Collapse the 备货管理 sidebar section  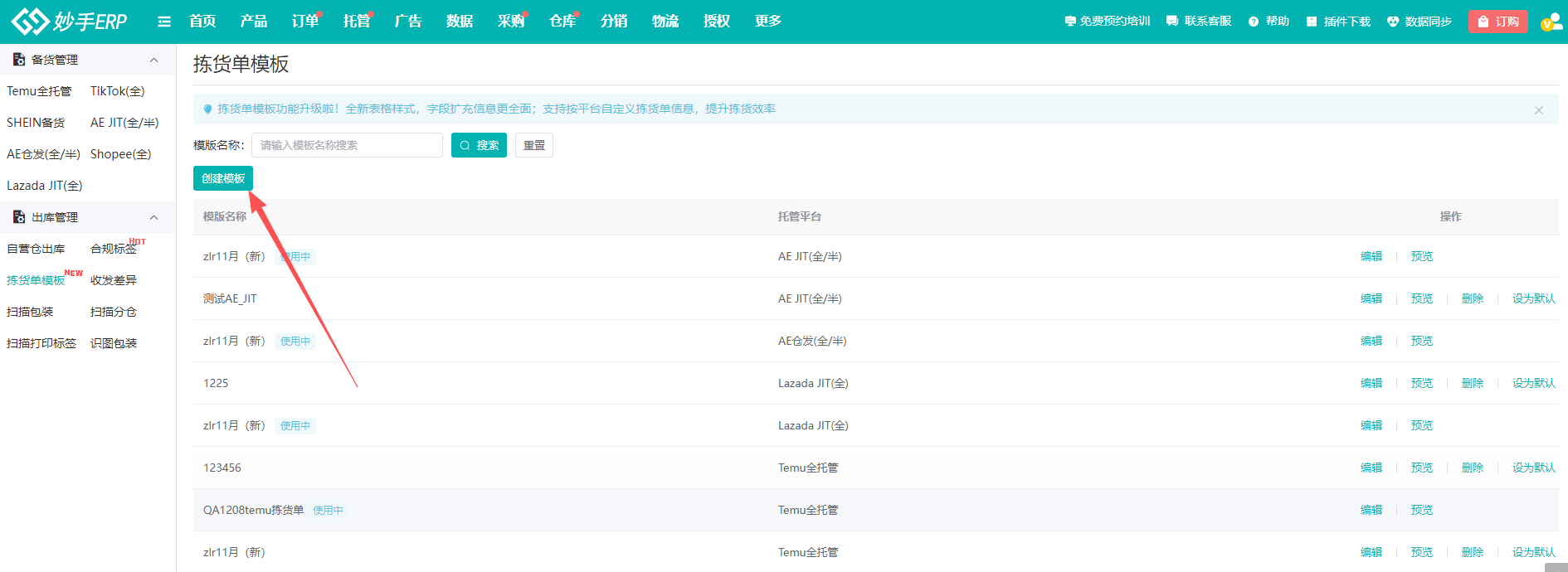point(153,60)
